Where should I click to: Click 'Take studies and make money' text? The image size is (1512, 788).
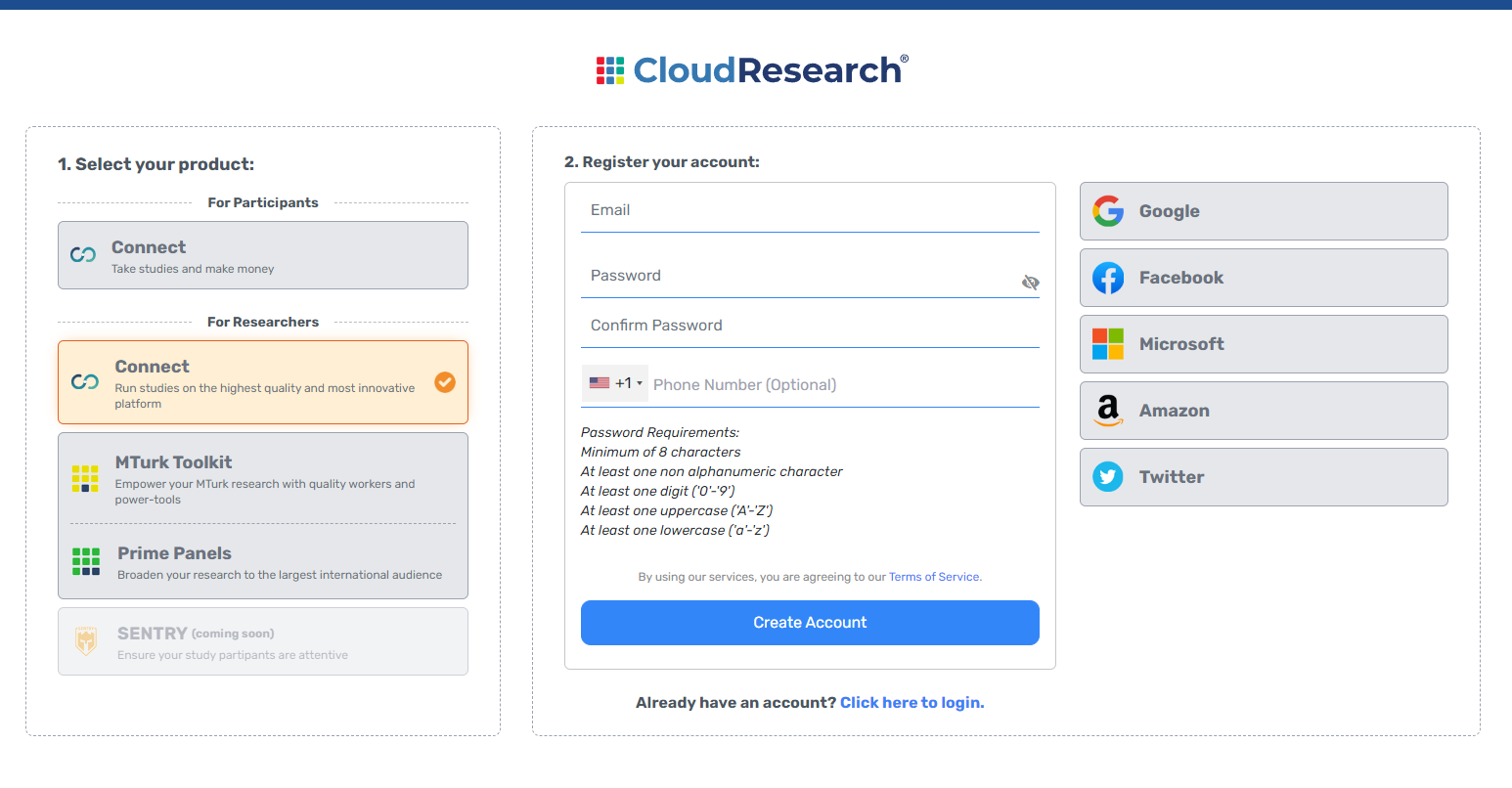point(193,269)
